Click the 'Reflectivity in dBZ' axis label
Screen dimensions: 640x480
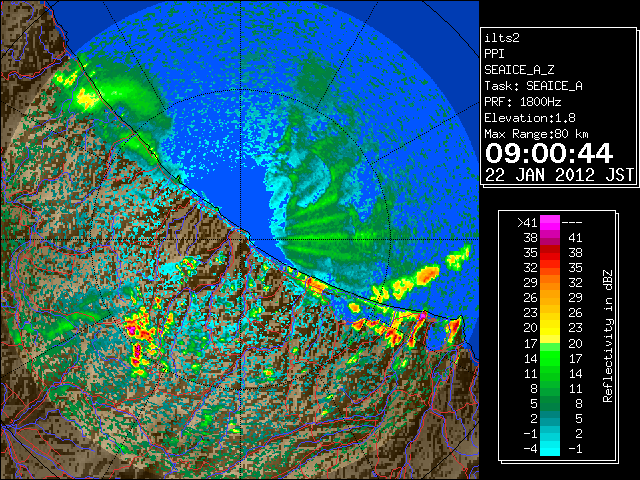coord(608,336)
